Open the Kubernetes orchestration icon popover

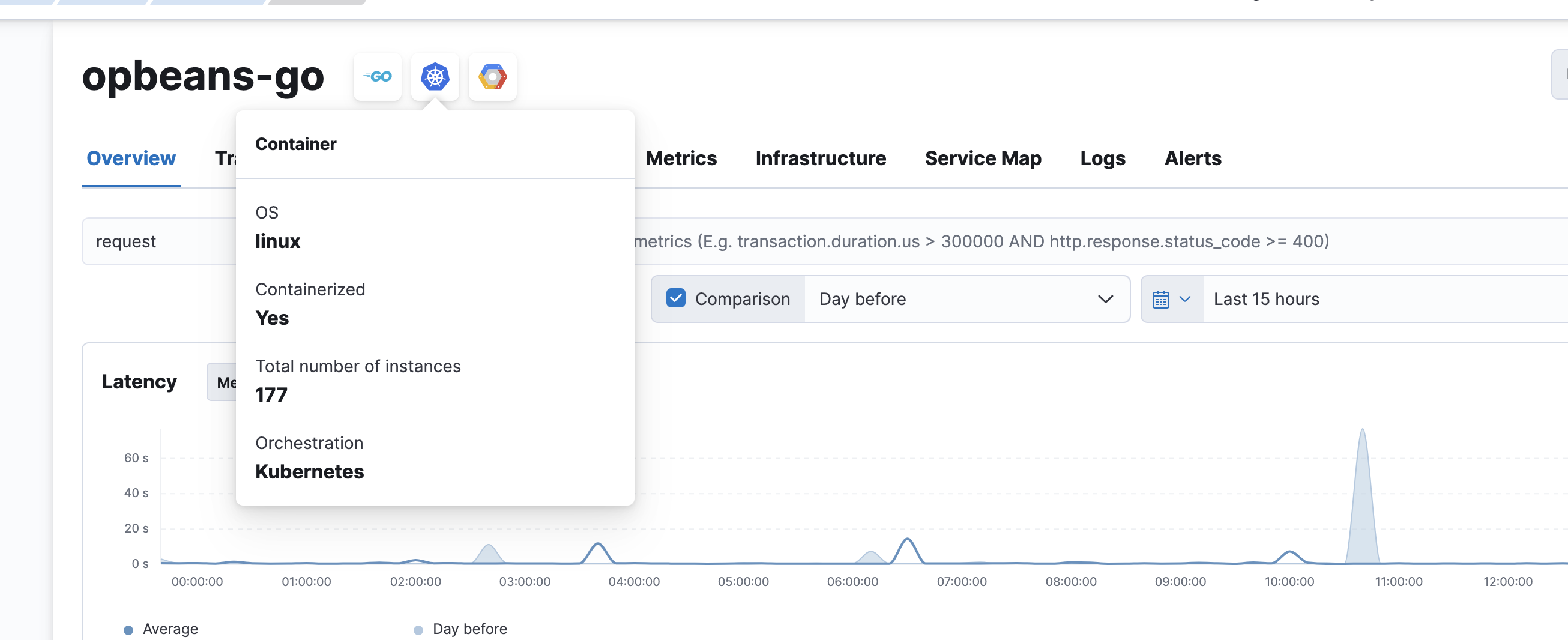click(x=435, y=77)
